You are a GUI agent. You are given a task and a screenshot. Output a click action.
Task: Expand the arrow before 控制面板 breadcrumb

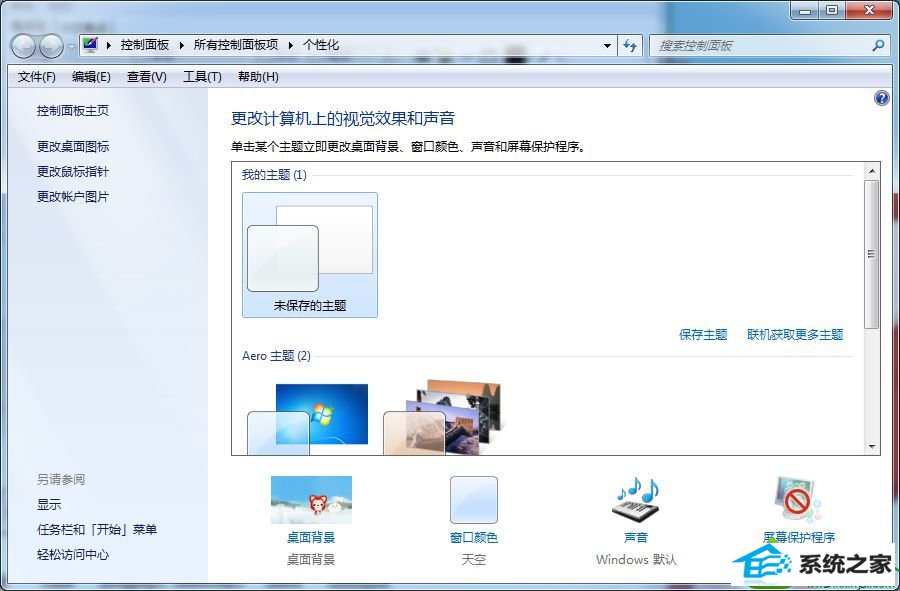coord(108,45)
